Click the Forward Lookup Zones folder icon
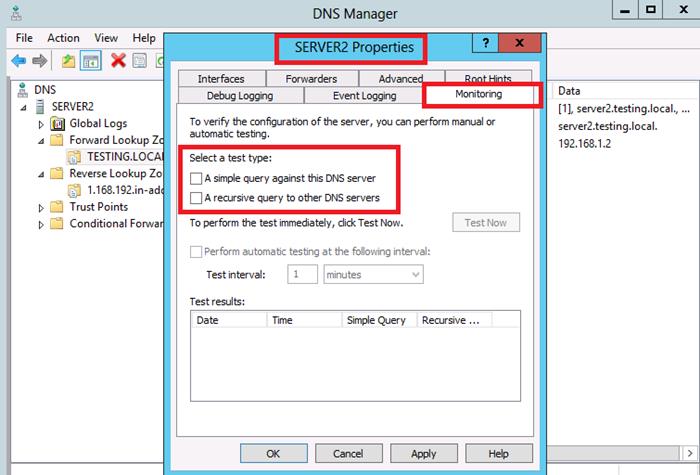 tap(57, 140)
